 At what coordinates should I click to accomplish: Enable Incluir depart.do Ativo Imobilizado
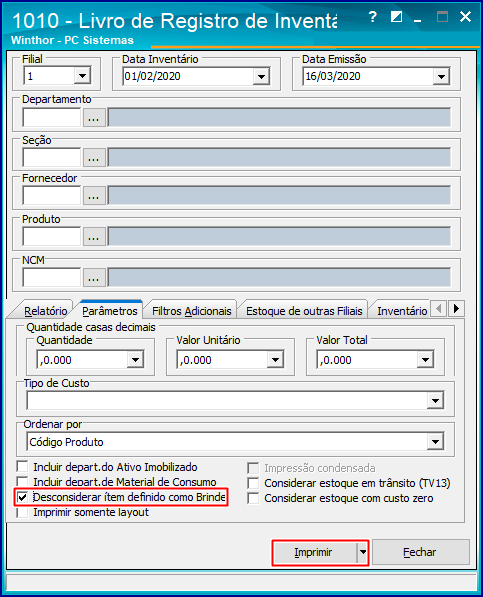click(23, 467)
